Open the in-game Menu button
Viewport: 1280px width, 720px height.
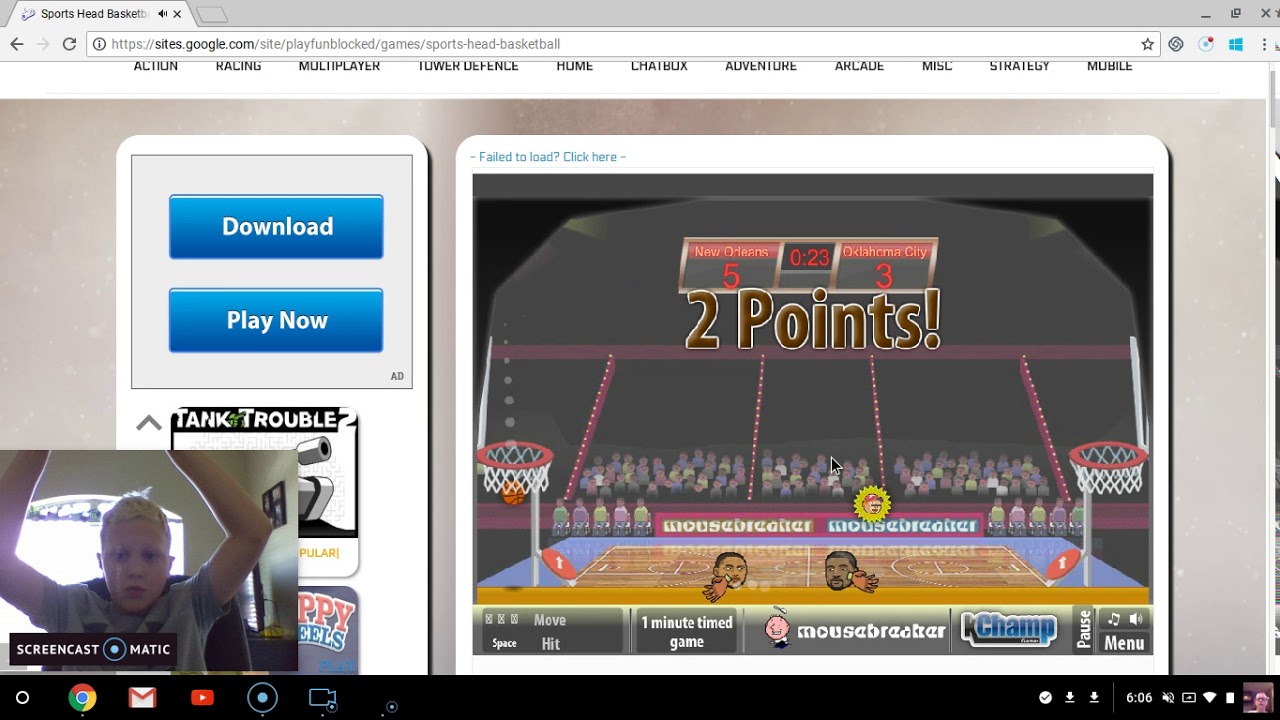pos(1123,643)
